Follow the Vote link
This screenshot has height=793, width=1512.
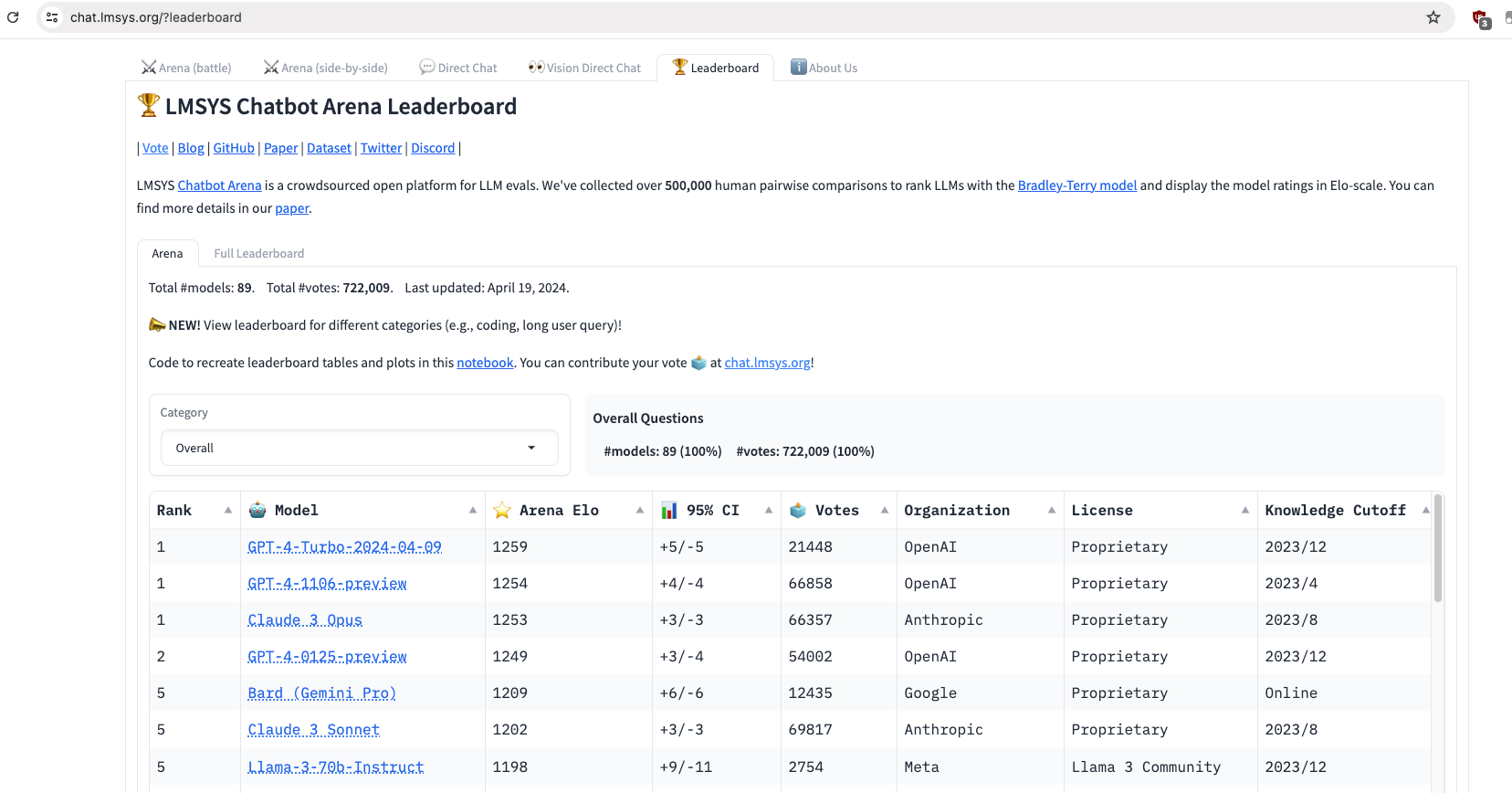coord(155,148)
